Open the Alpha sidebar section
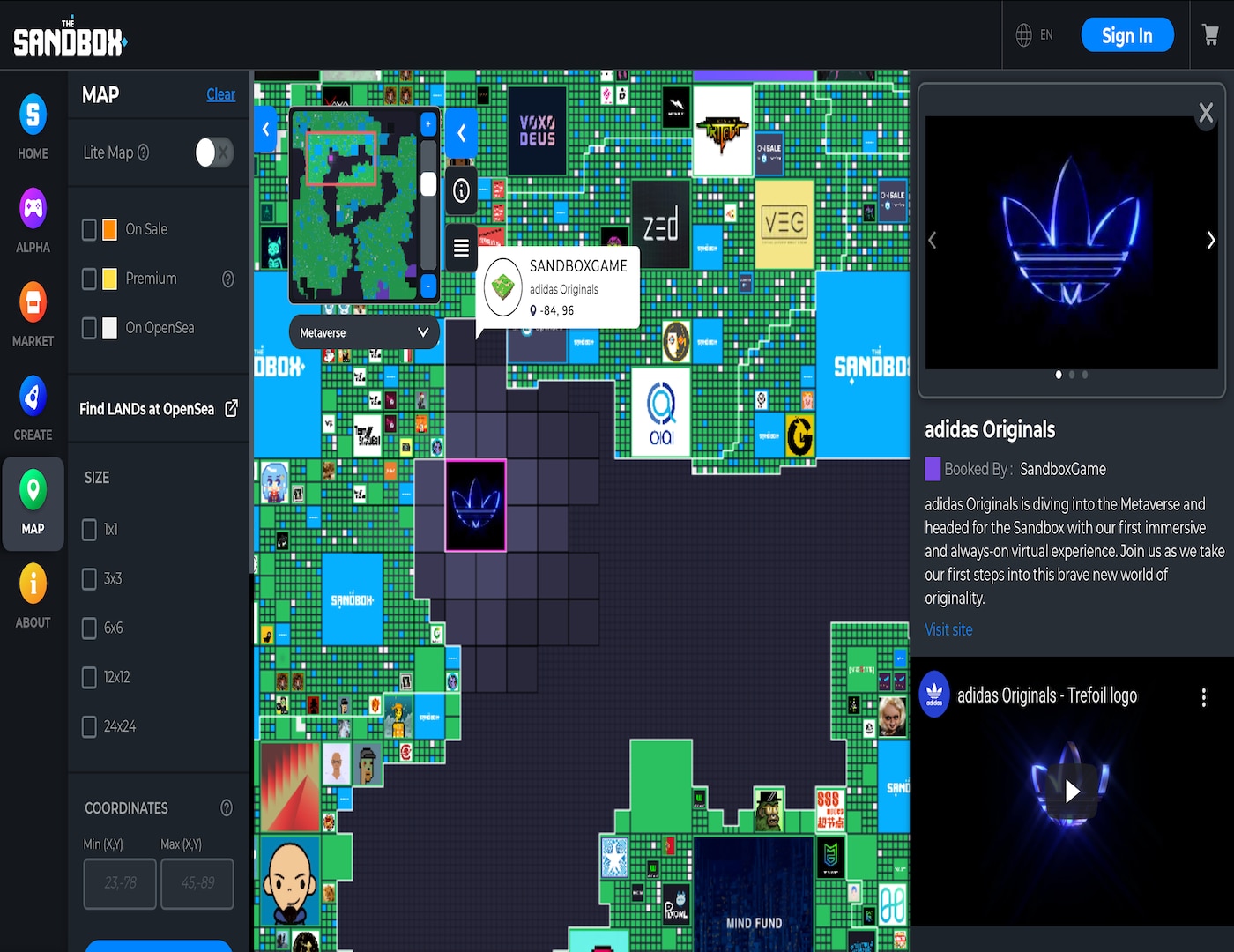The width and height of the screenshot is (1234, 952). tap(33, 220)
